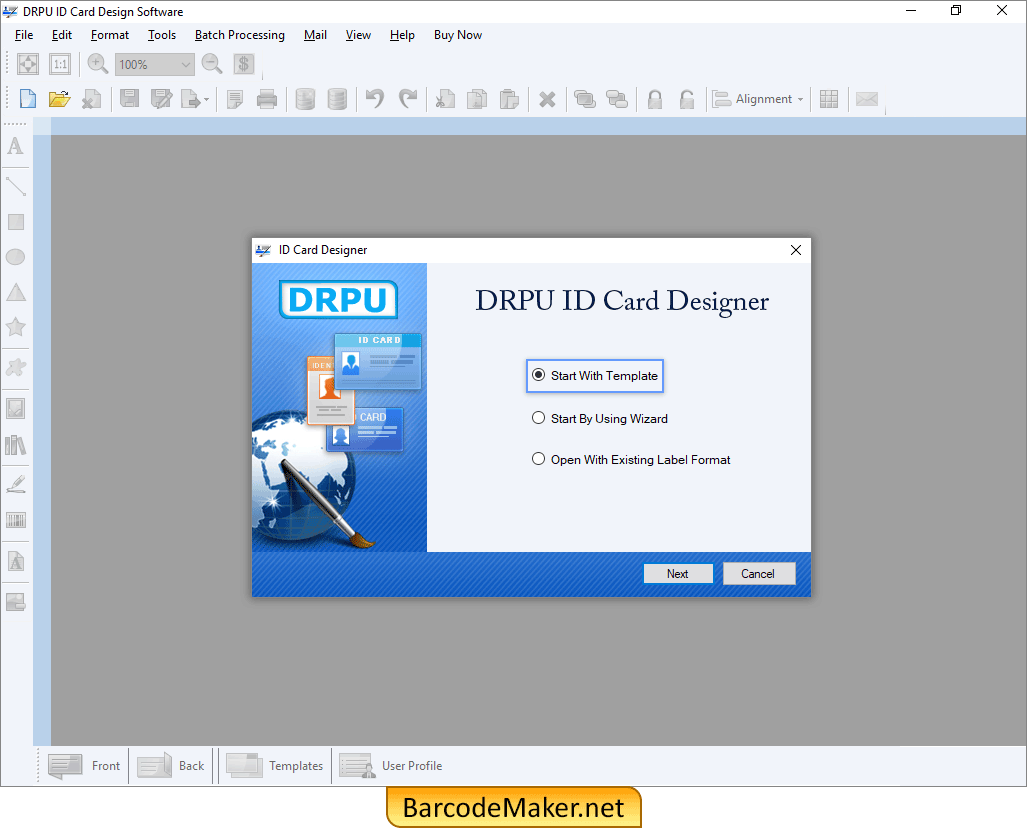The width and height of the screenshot is (1027, 828).
Task: Click the grid view toolbar icon
Action: point(829,99)
